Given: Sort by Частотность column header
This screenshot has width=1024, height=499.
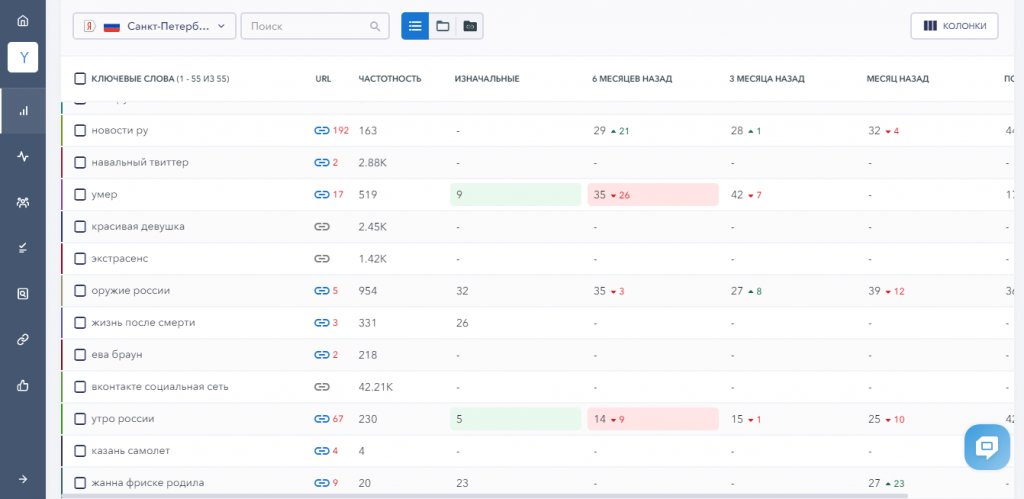Looking at the screenshot, I should 389,79.
